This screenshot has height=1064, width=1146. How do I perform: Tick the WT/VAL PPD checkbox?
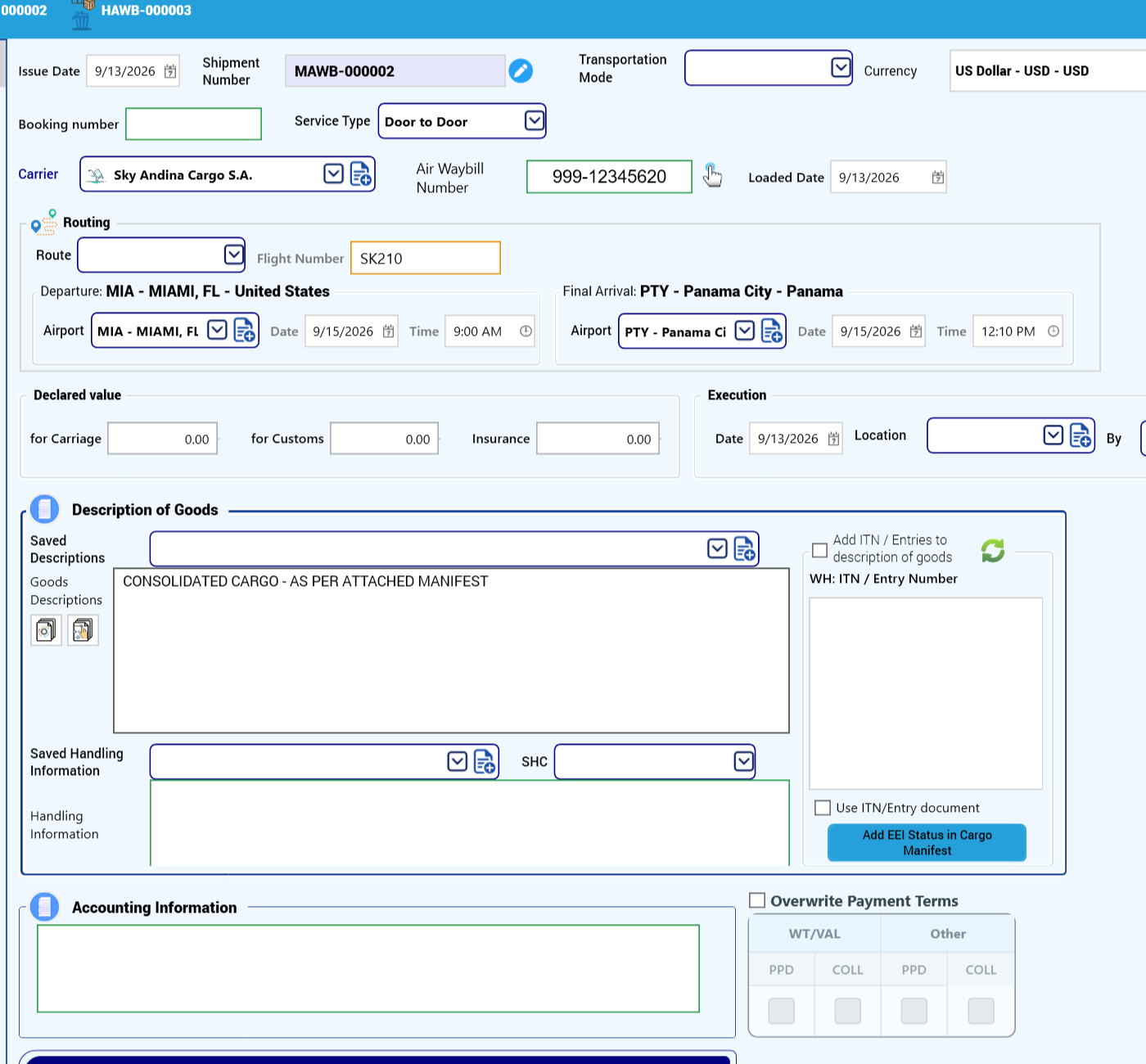pyautogui.click(x=782, y=1011)
